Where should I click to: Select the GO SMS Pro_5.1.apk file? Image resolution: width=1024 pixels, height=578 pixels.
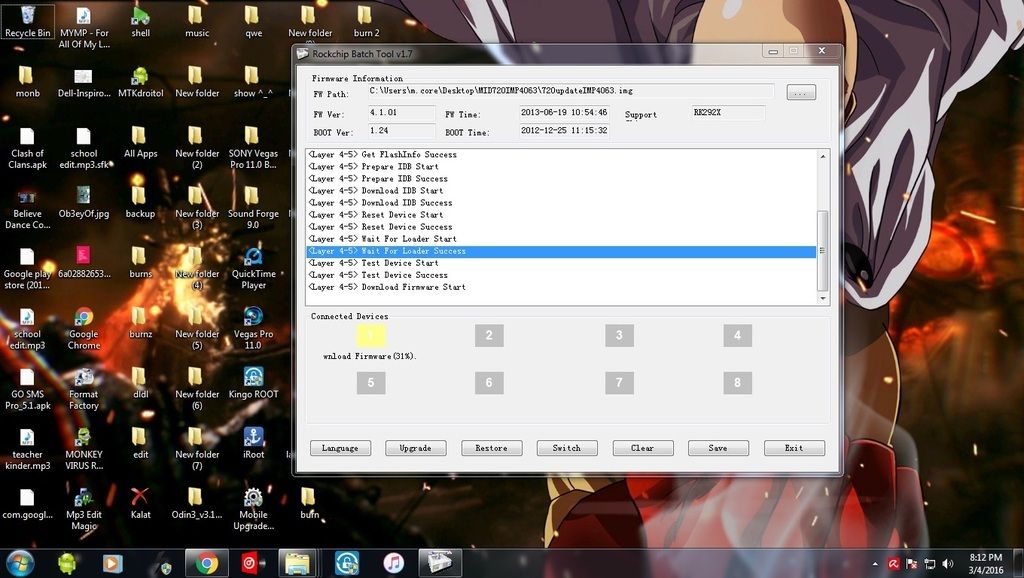tap(27, 389)
